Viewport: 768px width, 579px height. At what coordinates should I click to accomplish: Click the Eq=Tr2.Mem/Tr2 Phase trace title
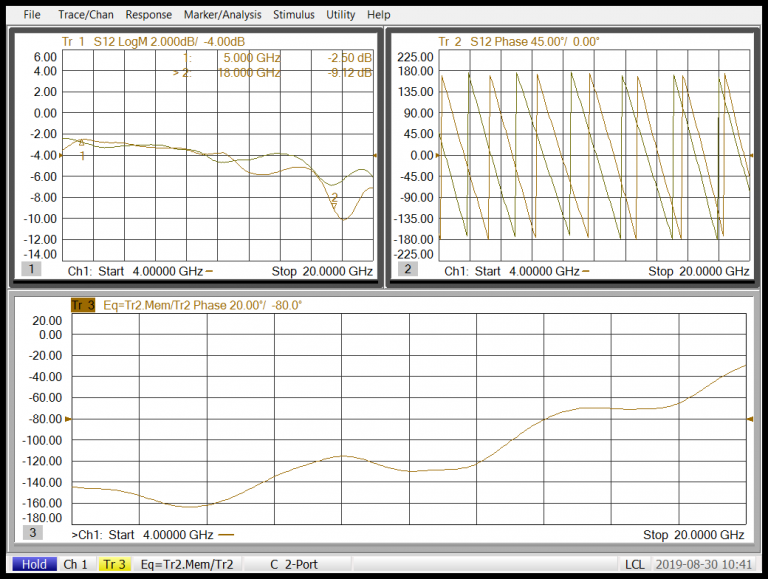(202, 305)
